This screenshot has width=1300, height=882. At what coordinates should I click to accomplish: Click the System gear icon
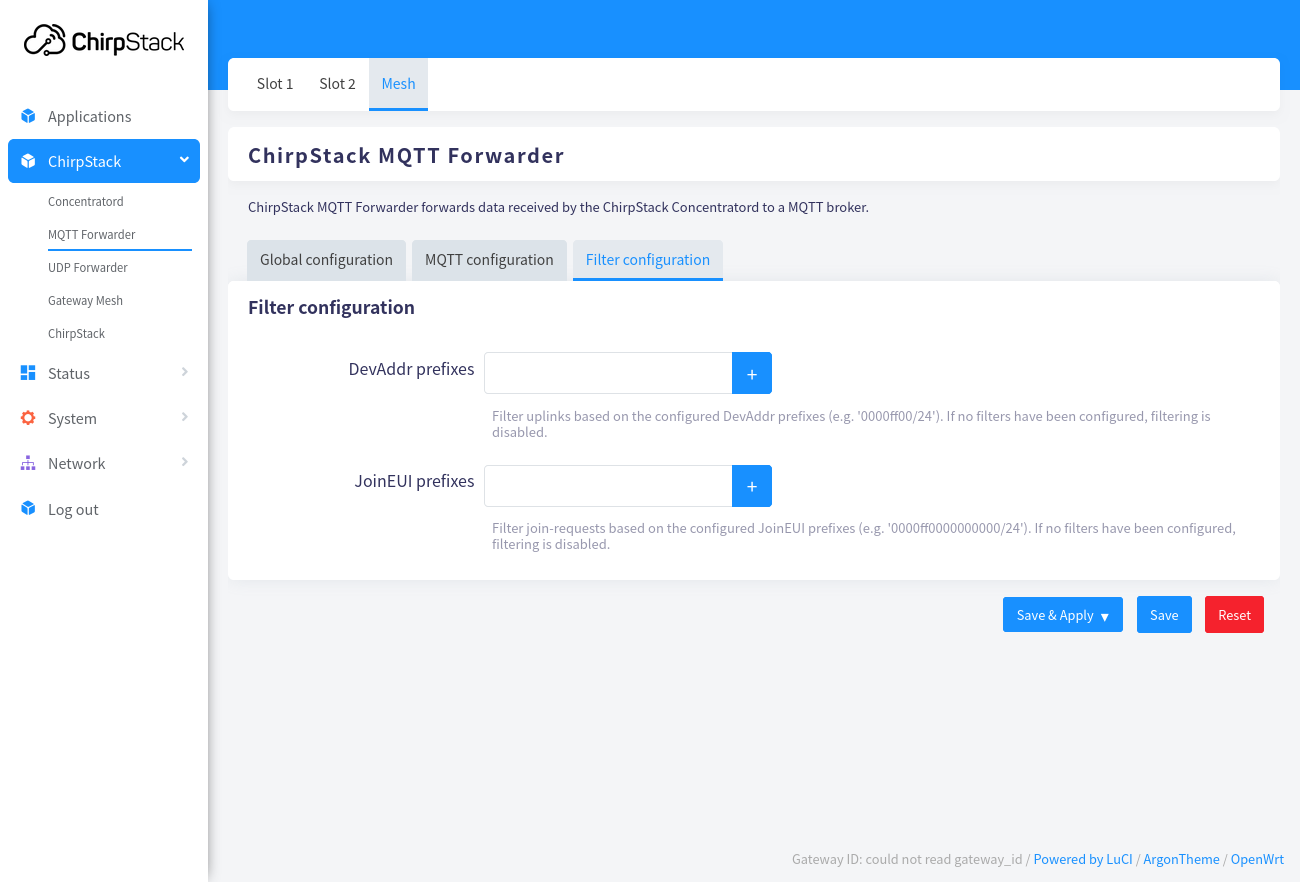coord(28,418)
